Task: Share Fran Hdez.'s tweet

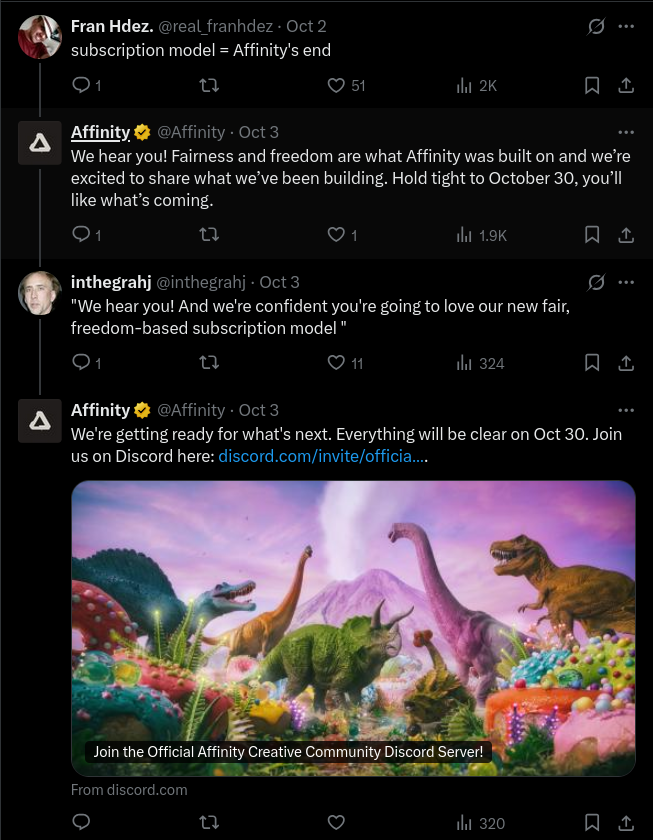Action: point(626,86)
